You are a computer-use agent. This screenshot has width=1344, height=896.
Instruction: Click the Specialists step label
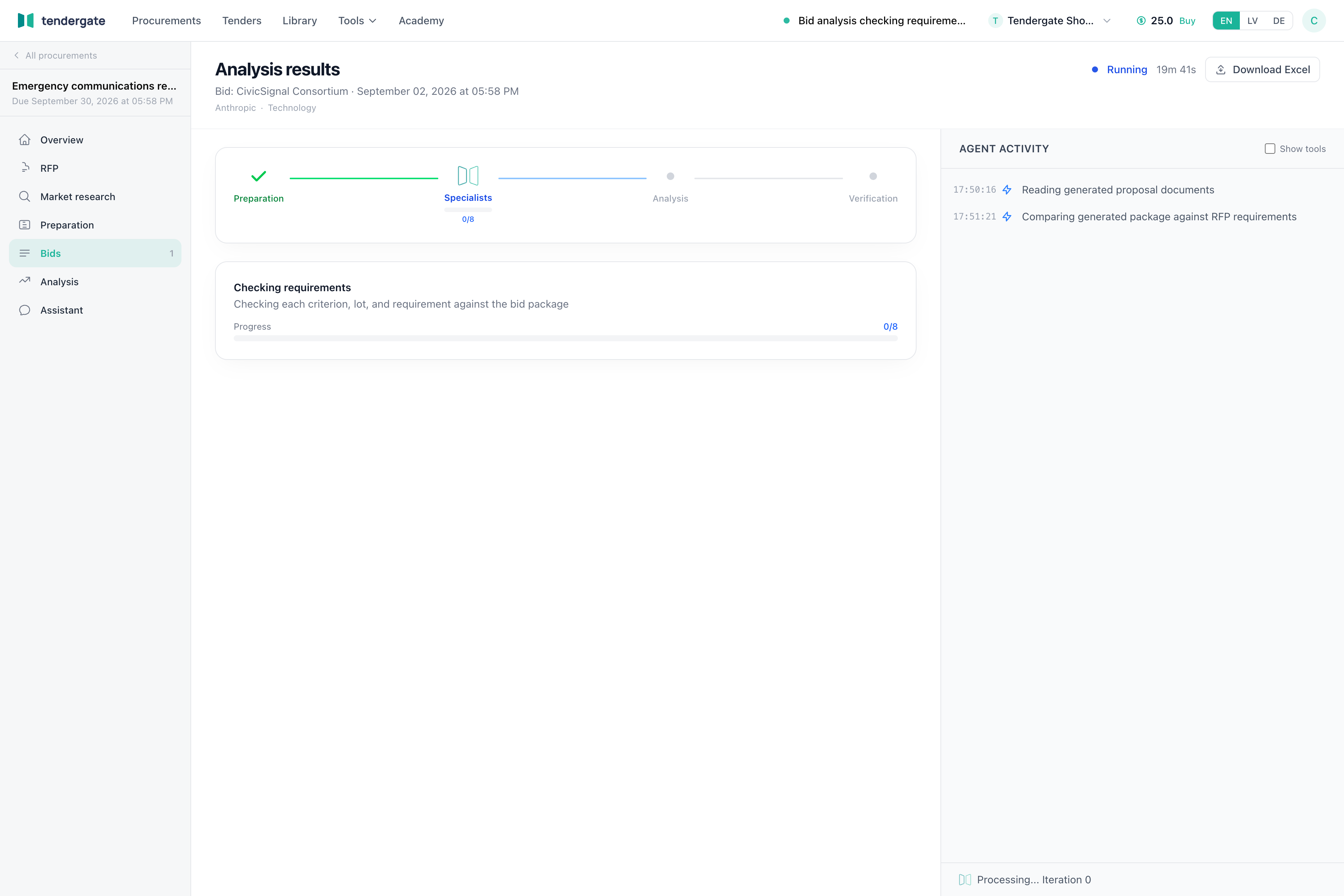click(468, 198)
